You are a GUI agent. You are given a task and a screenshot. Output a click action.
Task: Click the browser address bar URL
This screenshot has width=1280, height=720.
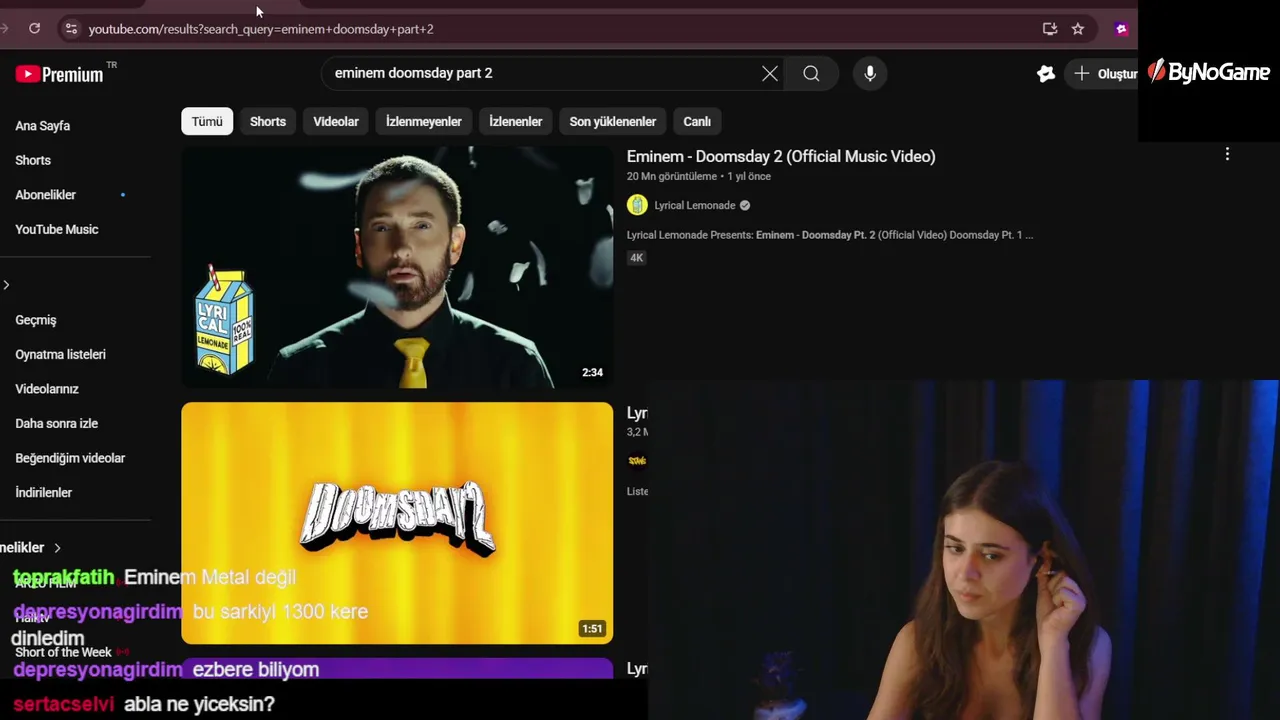(x=261, y=29)
